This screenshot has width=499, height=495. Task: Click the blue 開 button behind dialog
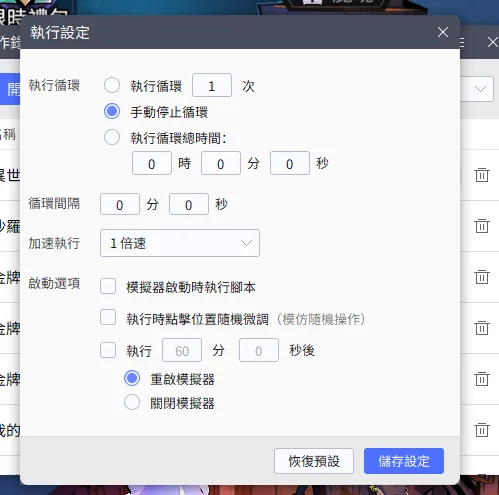tap(10, 89)
